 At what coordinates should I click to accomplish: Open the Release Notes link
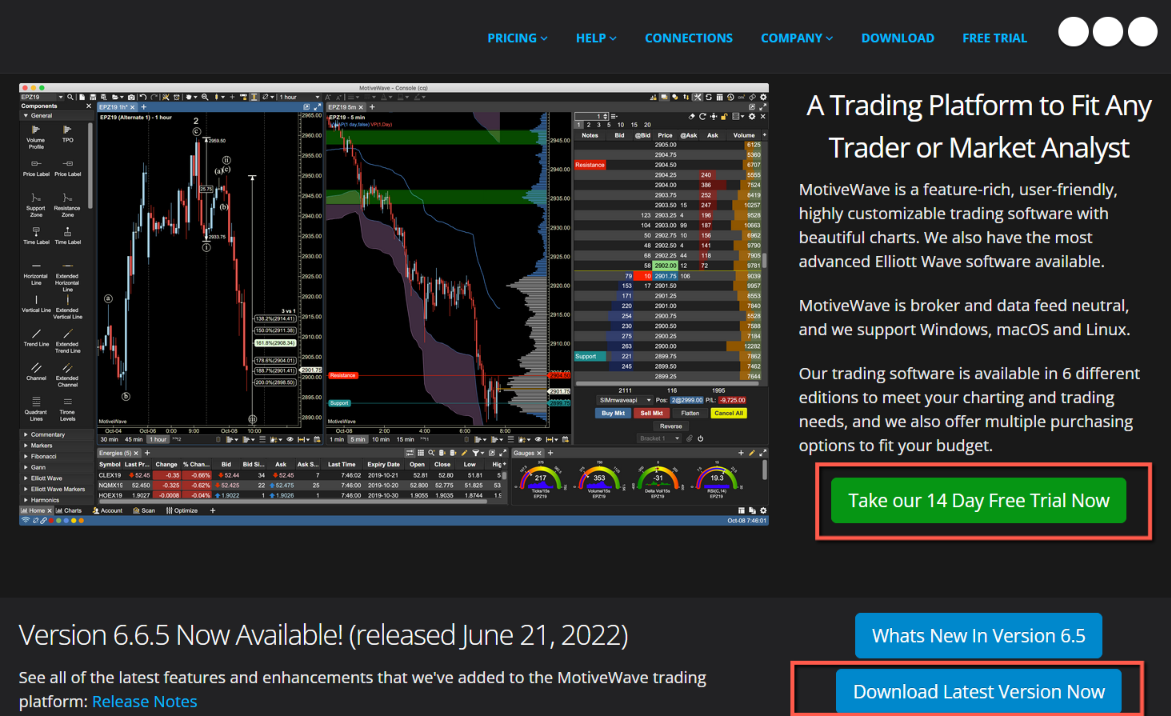coord(144,702)
